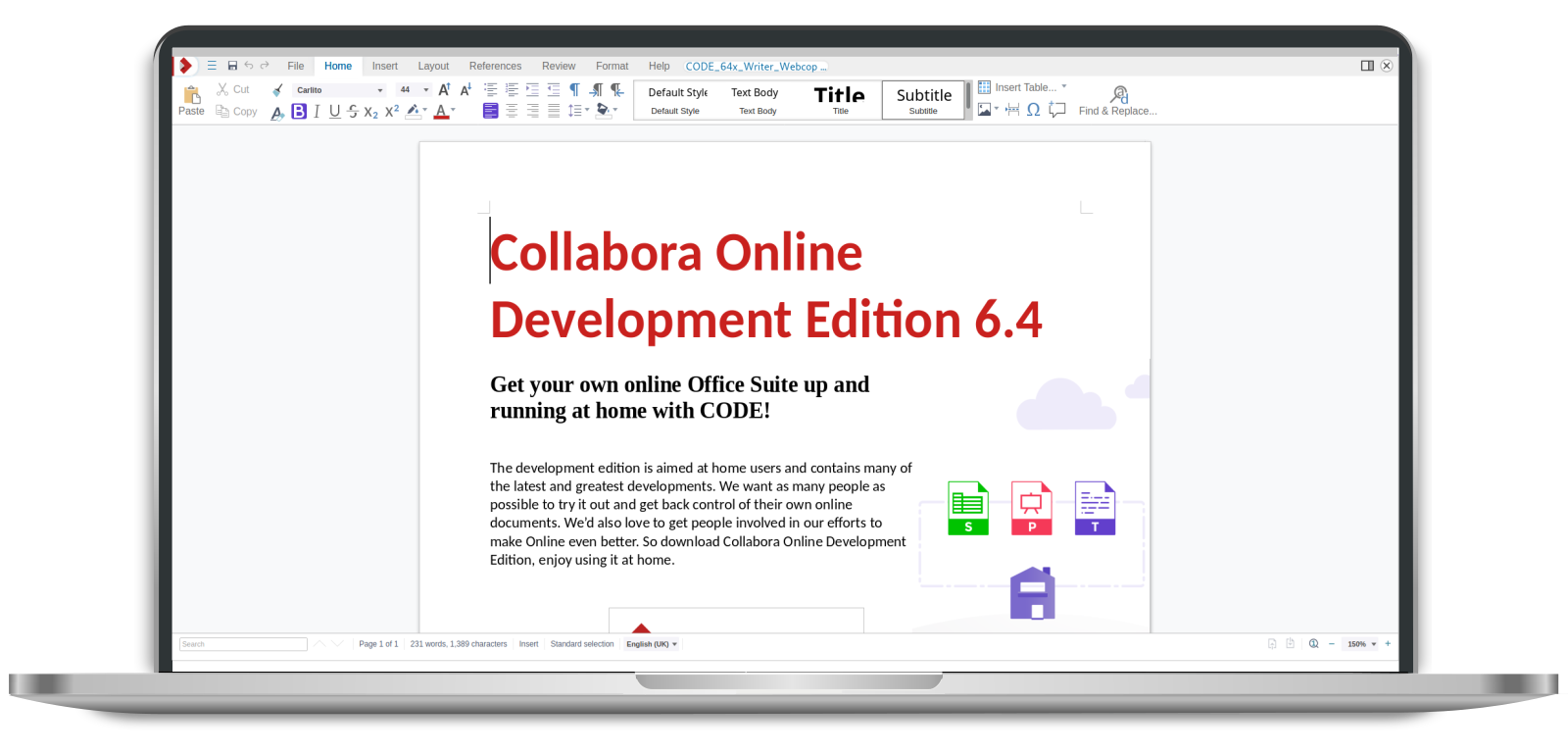Insert a comment

[x=1056, y=110]
